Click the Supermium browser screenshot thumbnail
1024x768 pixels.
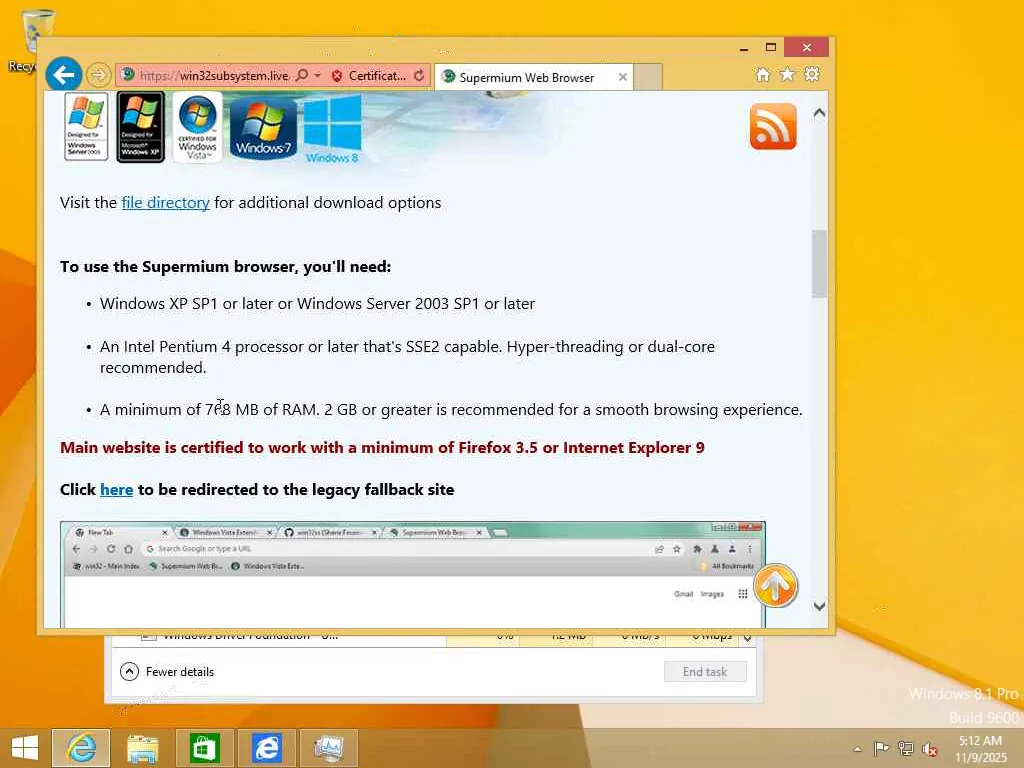pos(413,575)
